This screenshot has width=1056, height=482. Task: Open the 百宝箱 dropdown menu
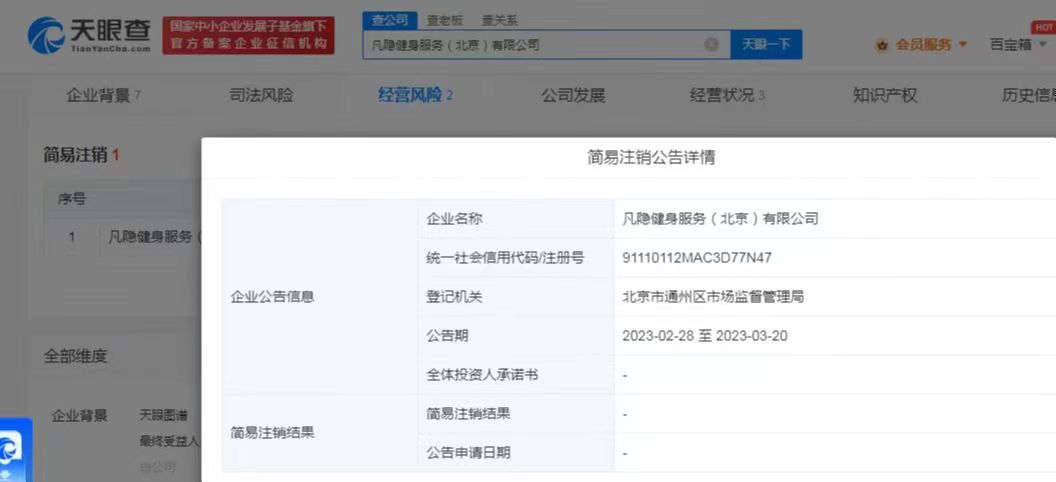point(1017,45)
